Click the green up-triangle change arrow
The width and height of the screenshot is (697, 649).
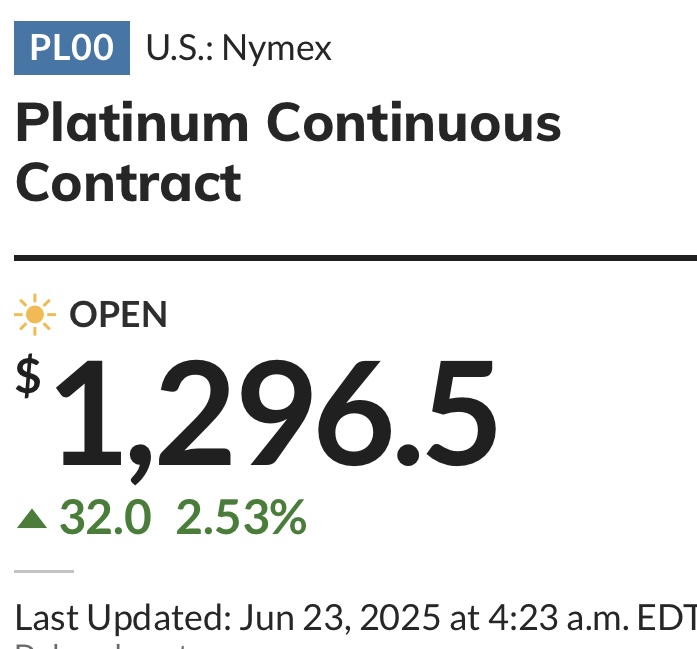click(32, 519)
